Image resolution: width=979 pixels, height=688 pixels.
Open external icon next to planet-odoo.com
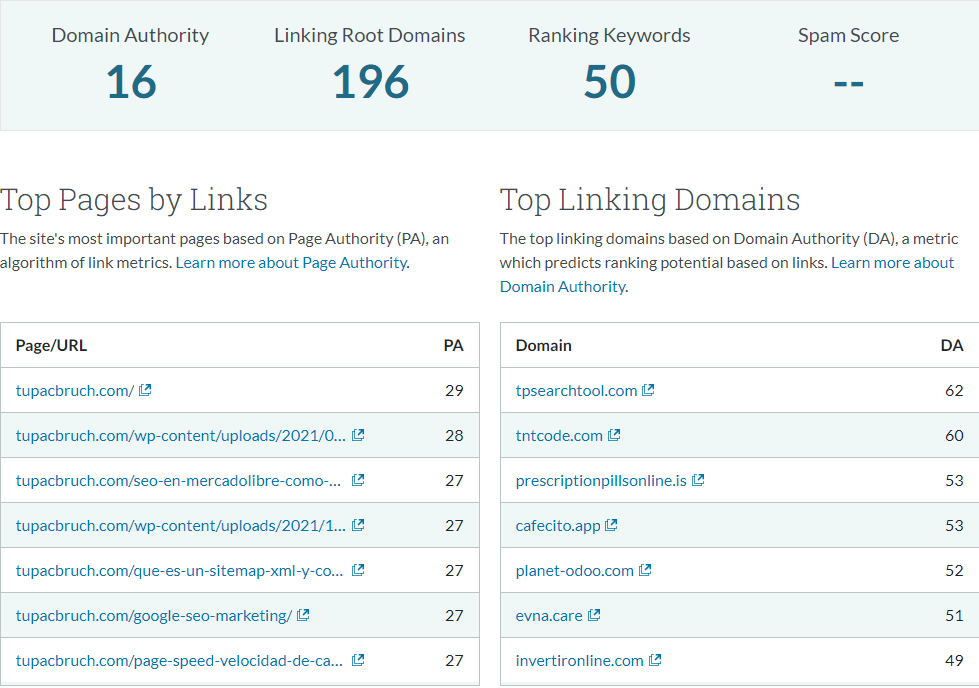(645, 570)
